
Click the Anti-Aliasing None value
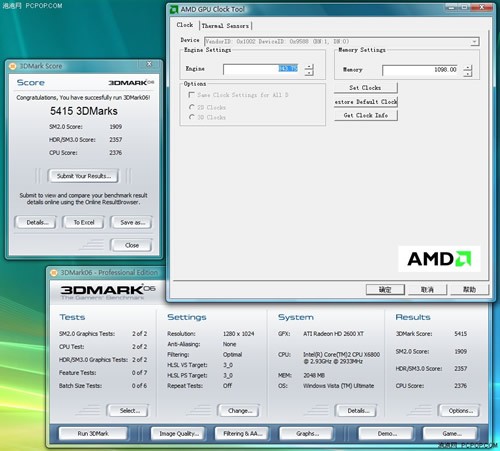[x=229, y=344]
